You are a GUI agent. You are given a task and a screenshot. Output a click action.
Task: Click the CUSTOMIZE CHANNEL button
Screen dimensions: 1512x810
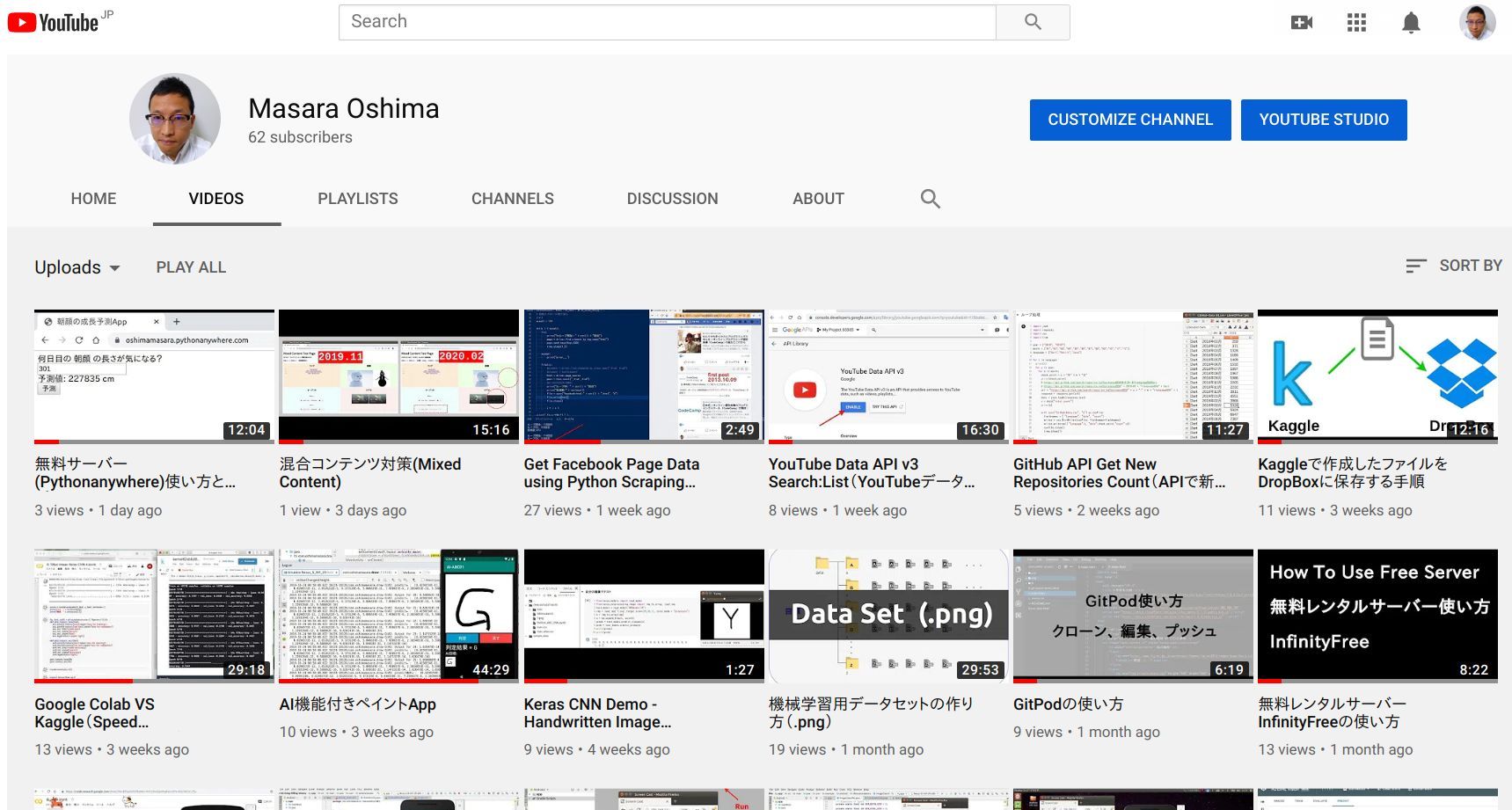point(1129,120)
